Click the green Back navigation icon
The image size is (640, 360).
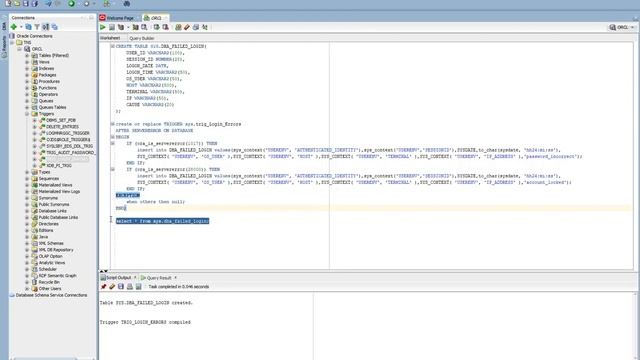(x=71, y=4)
